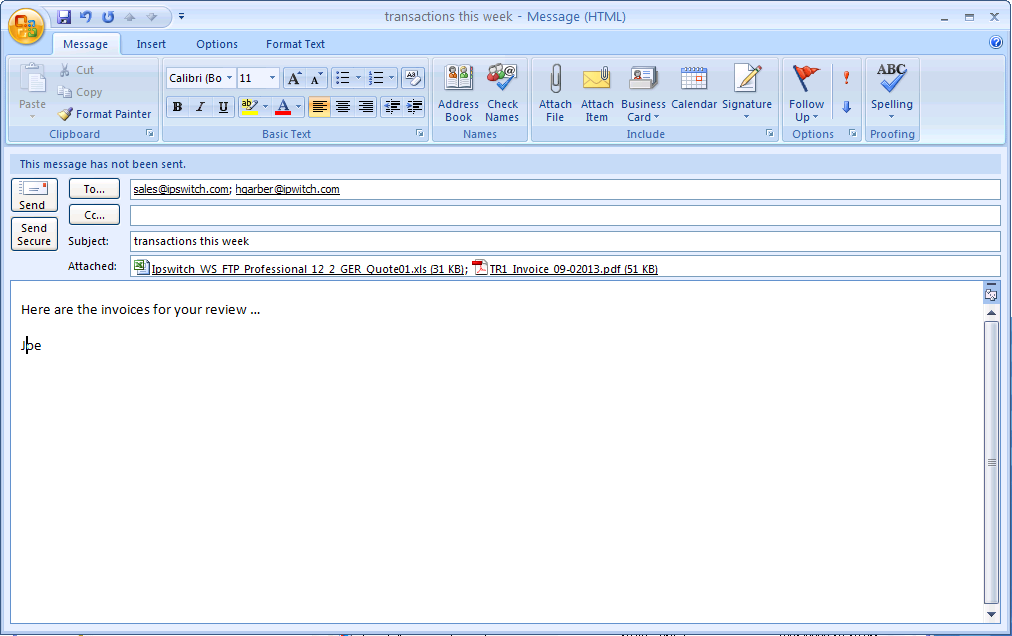Click inside the Subject field
1012x636 pixels.
400,240
